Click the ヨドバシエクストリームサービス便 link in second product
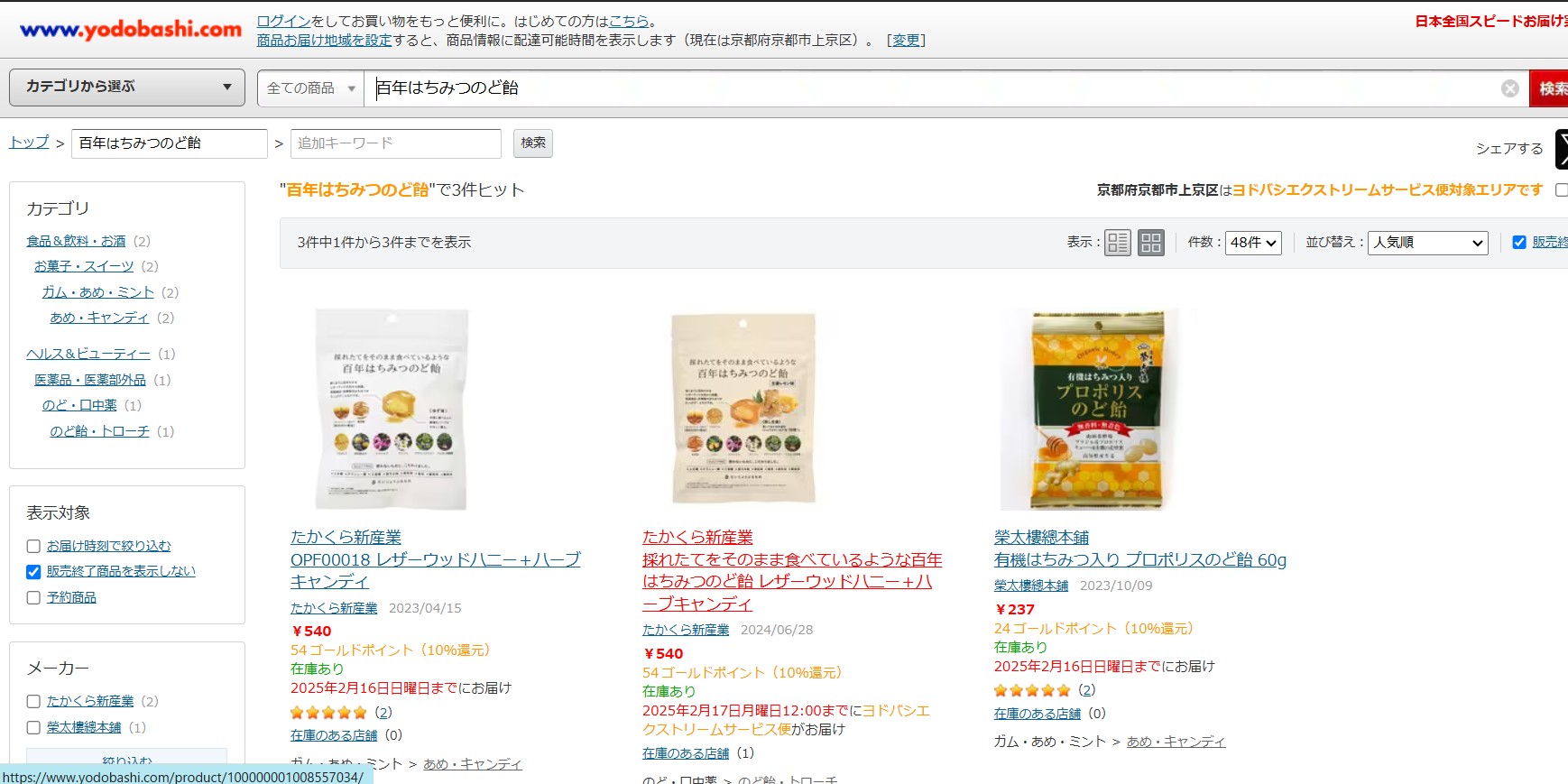This screenshot has height=784, width=1568. [786, 720]
